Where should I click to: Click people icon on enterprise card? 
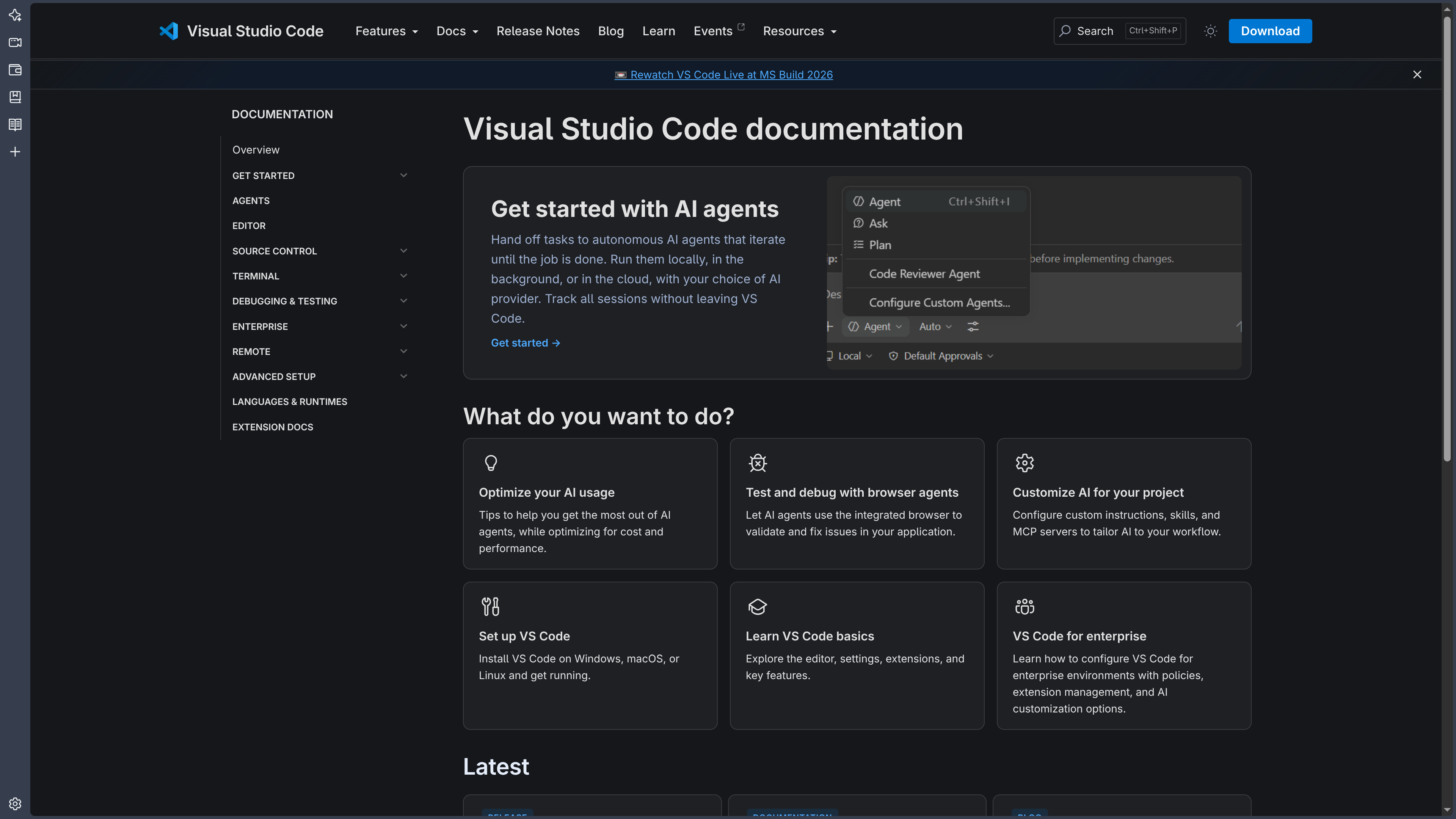[1024, 607]
